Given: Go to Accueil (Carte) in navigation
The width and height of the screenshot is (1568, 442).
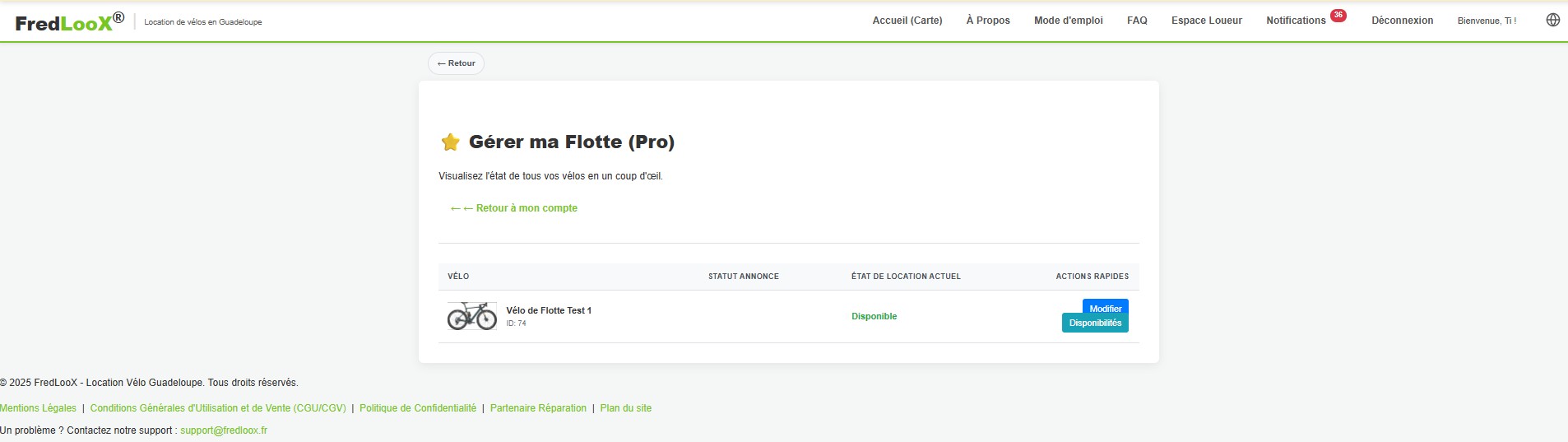Looking at the screenshot, I should click(907, 21).
